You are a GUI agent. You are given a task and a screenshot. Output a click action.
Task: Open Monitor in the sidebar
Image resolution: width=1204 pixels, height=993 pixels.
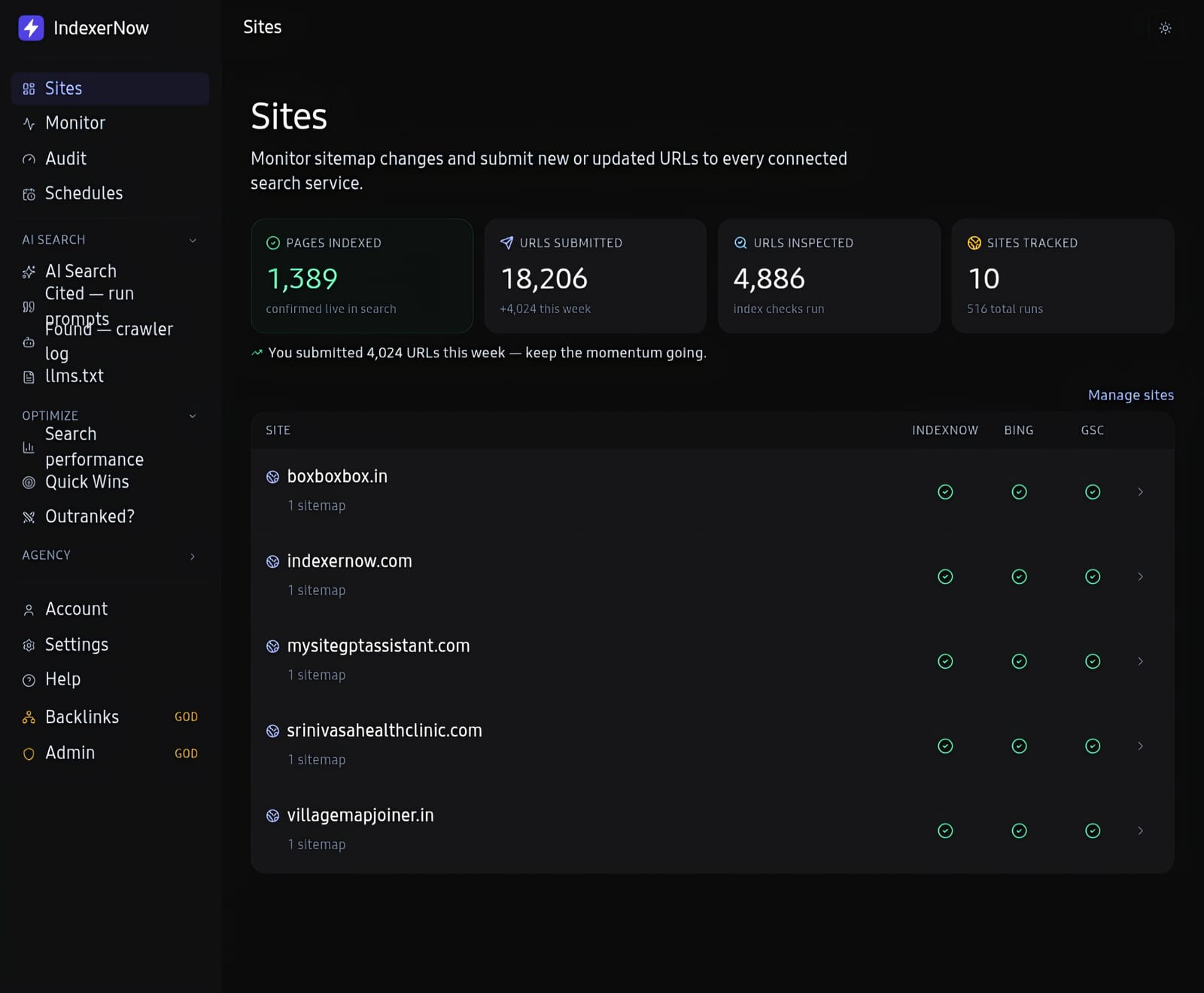point(111,123)
